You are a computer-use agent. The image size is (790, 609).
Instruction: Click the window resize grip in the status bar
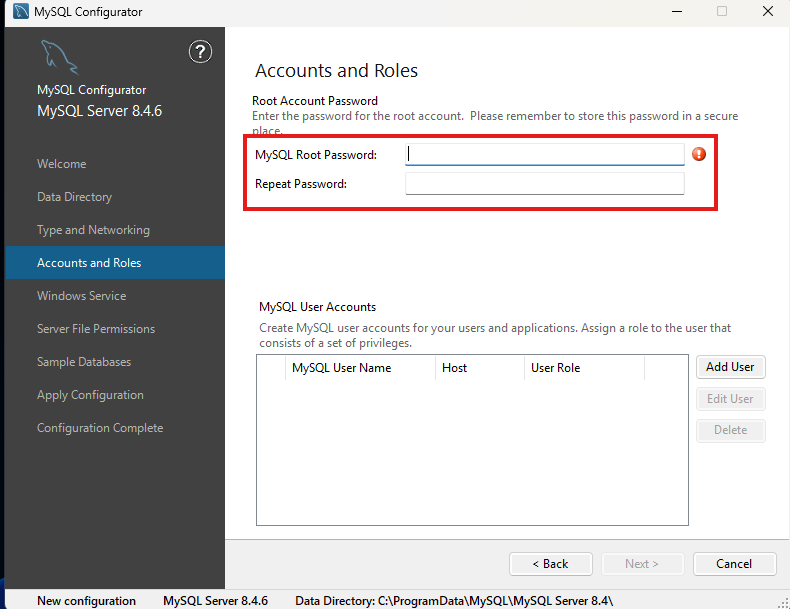tap(783, 602)
